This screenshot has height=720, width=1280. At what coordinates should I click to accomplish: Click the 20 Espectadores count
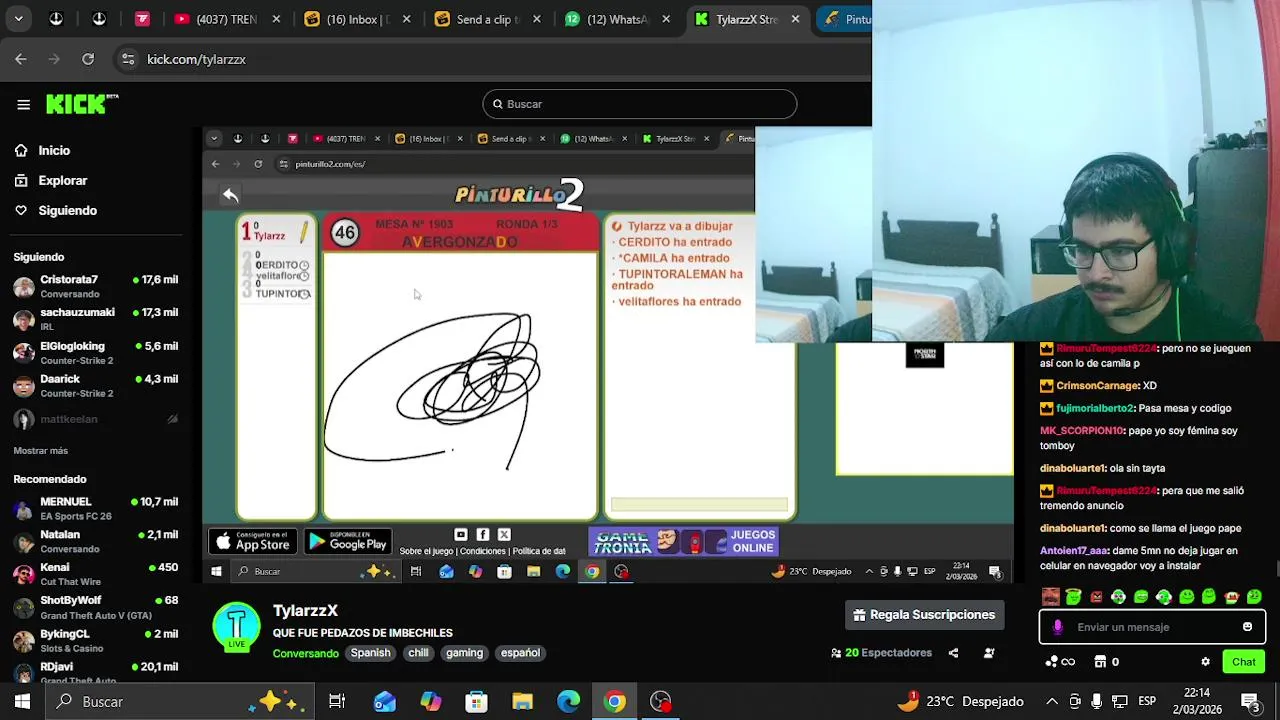click(x=882, y=653)
